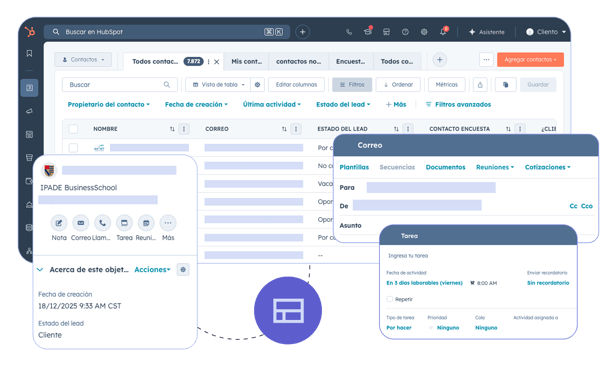Switch to the Mis cont... tab
The image size is (616, 366).
tap(246, 61)
